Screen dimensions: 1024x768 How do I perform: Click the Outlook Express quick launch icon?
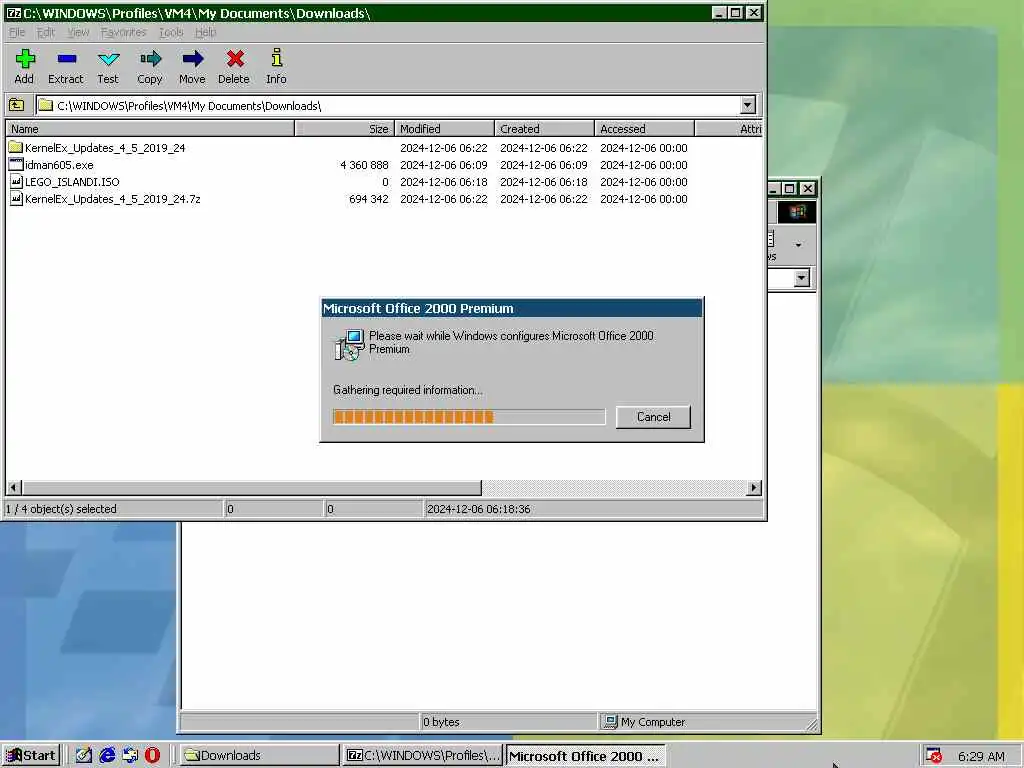[x=130, y=755]
